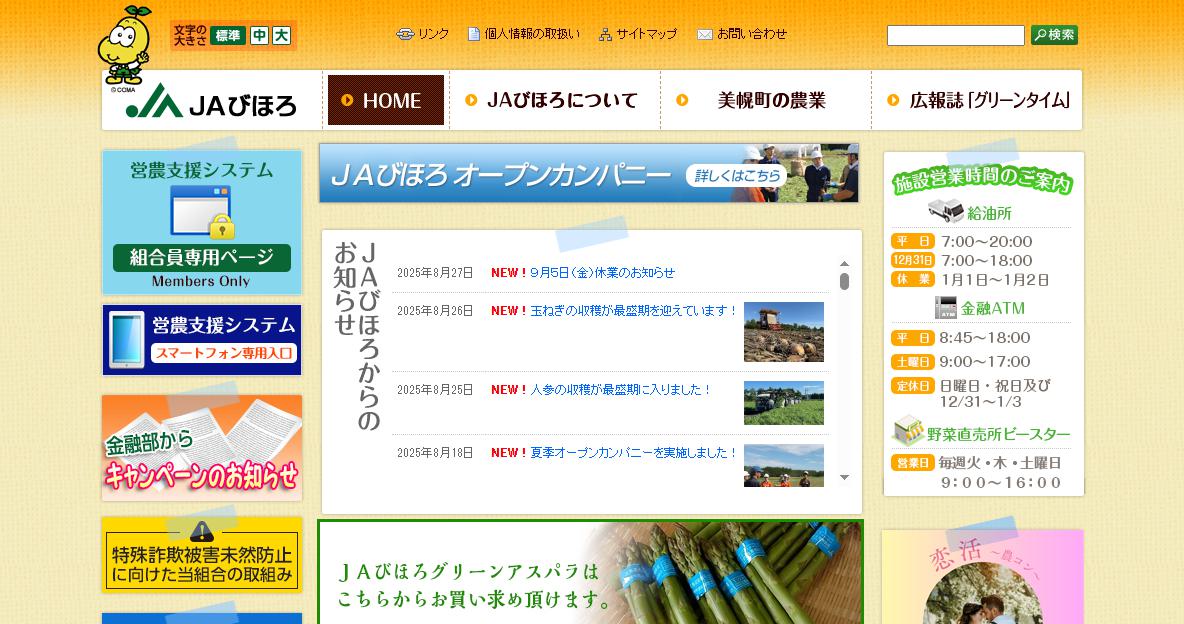Viewport: 1184px width, 624px height.
Task: Click the 野菜直売所ピースター label
Action: (x=999, y=434)
